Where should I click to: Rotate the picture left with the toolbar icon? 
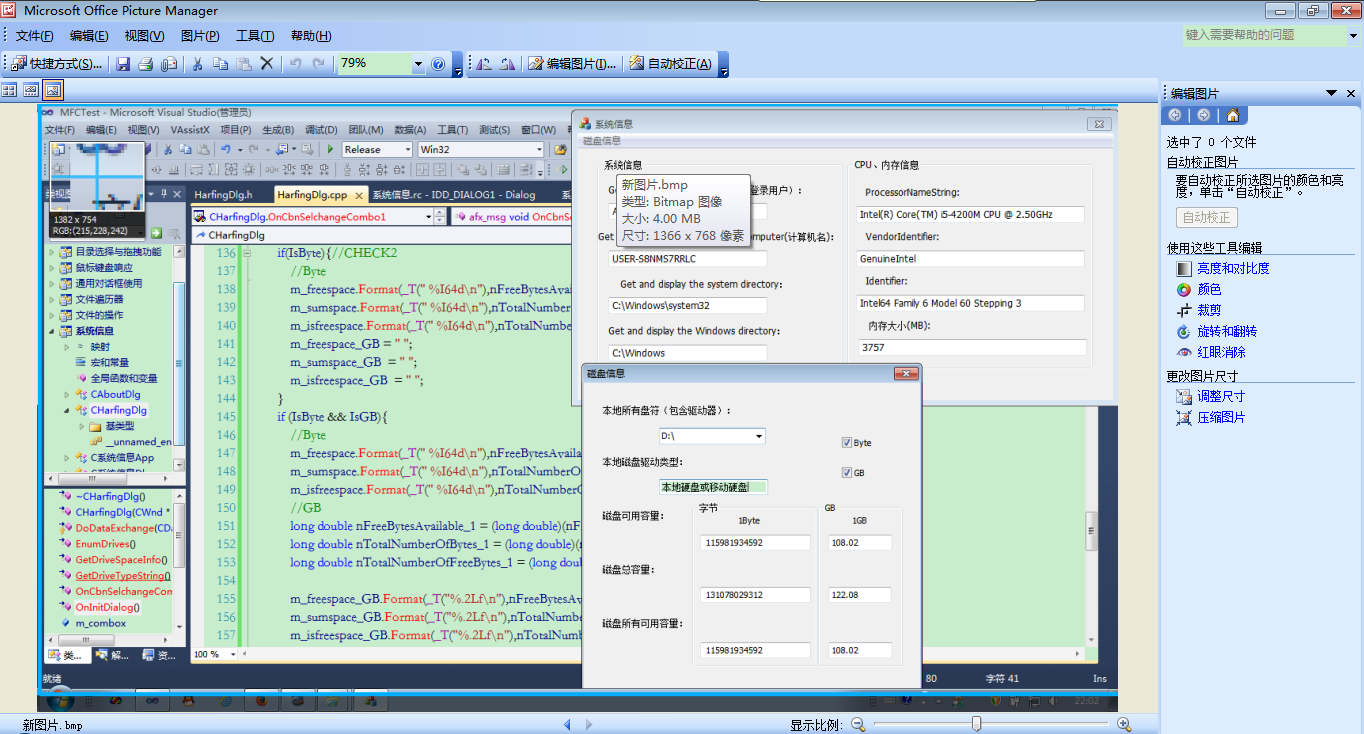pyautogui.click(x=484, y=64)
